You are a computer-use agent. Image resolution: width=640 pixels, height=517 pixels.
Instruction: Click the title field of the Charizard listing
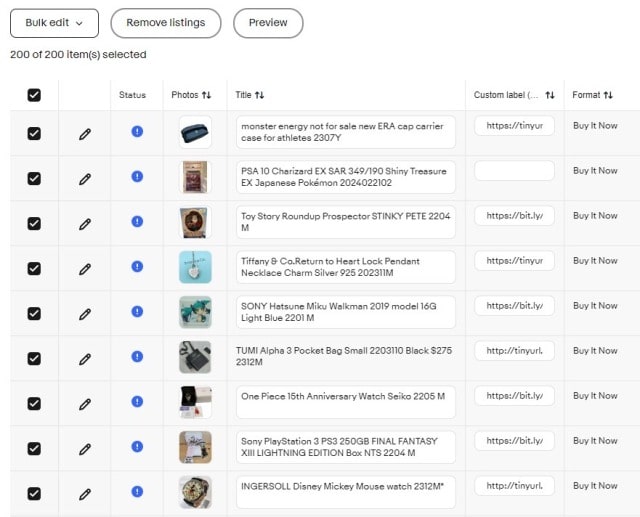[x=345, y=177]
